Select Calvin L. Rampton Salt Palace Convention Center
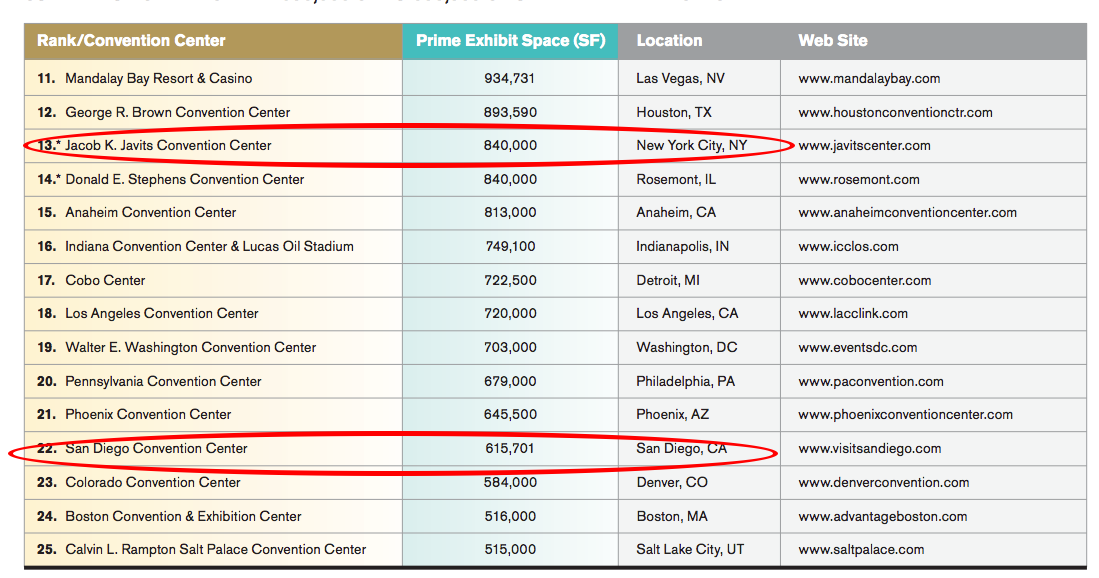This screenshot has width=1099, height=578. click(x=215, y=549)
